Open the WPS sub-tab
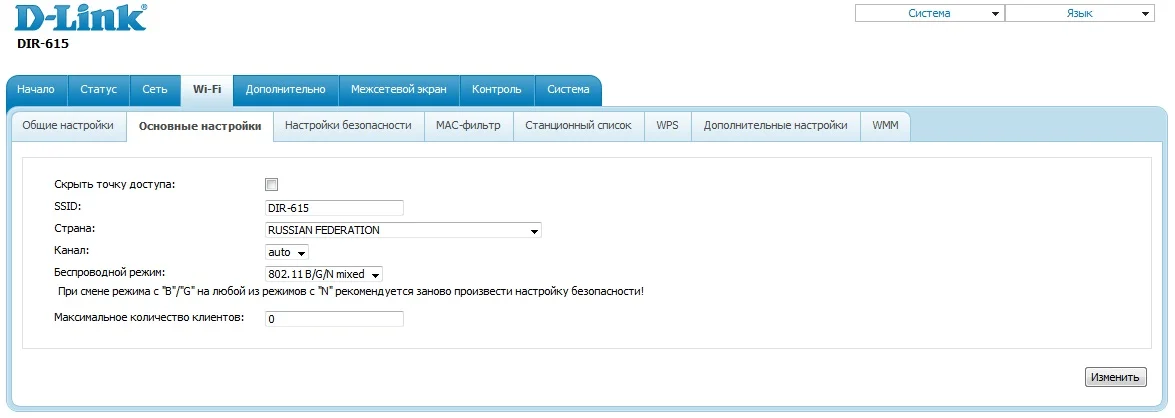Screen dimensions: 1175x418 click(667, 126)
